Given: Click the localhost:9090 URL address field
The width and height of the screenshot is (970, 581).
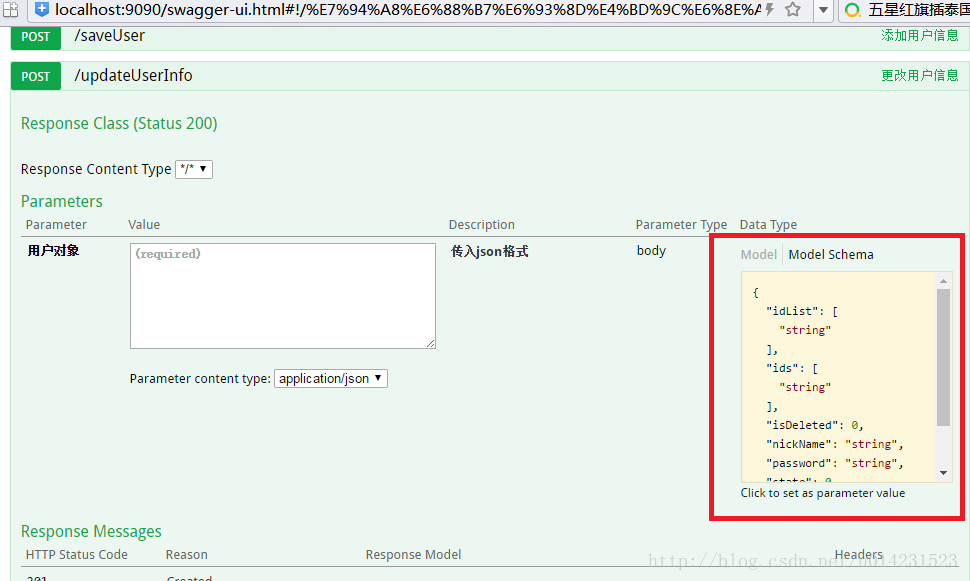Looking at the screenshot, I should (408, 9).
